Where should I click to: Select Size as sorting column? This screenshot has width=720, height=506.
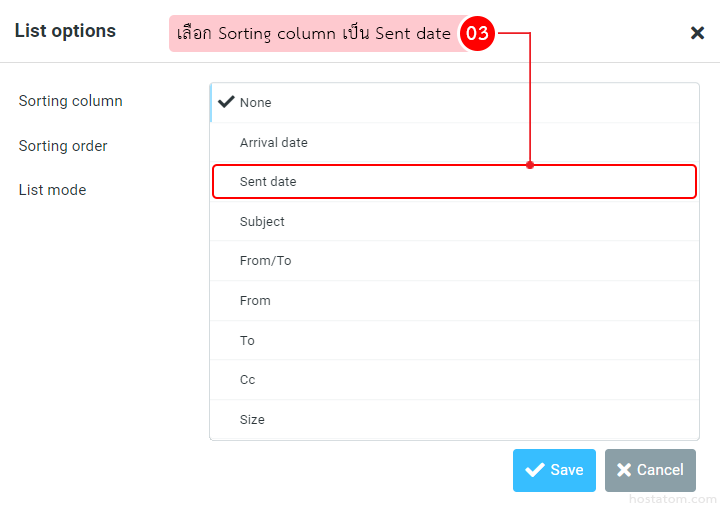(x=252, y=420)
